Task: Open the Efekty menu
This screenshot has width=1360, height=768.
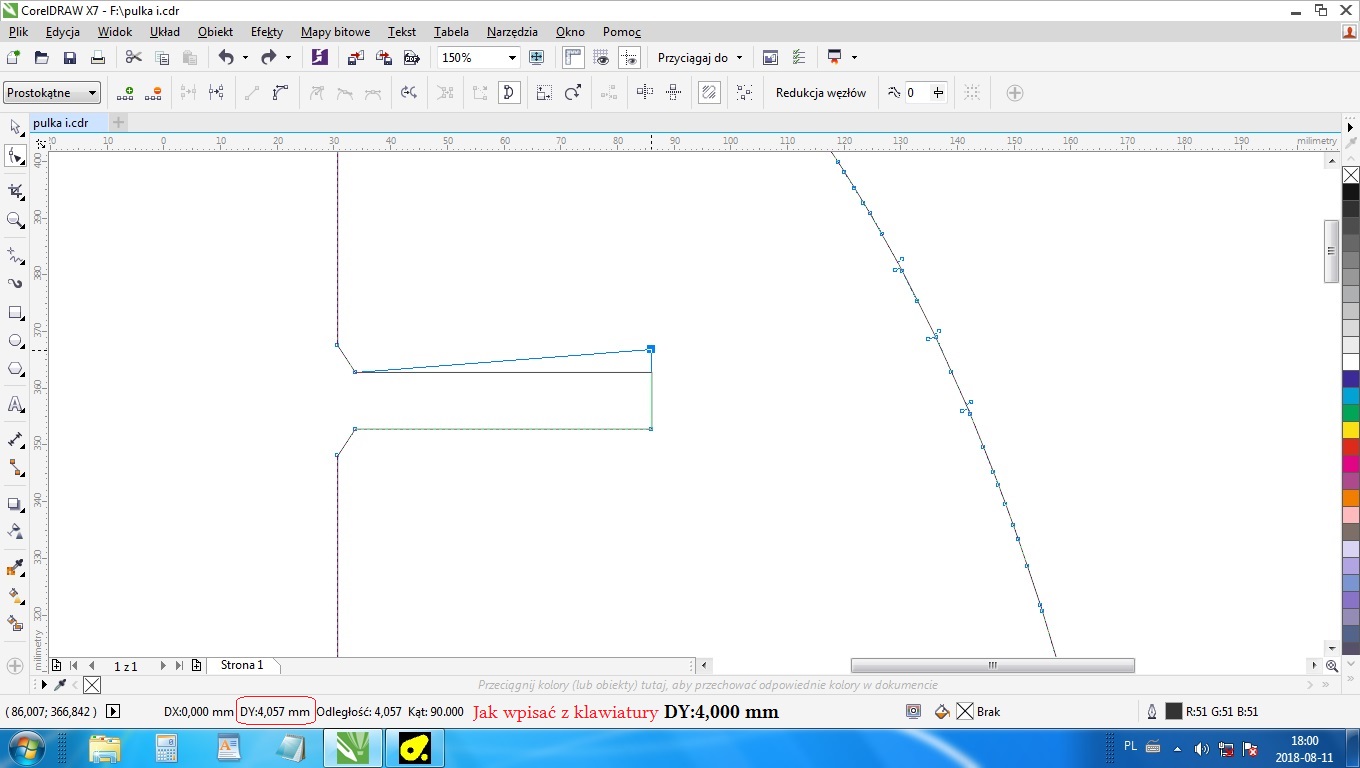Action: tap(267, 32)
